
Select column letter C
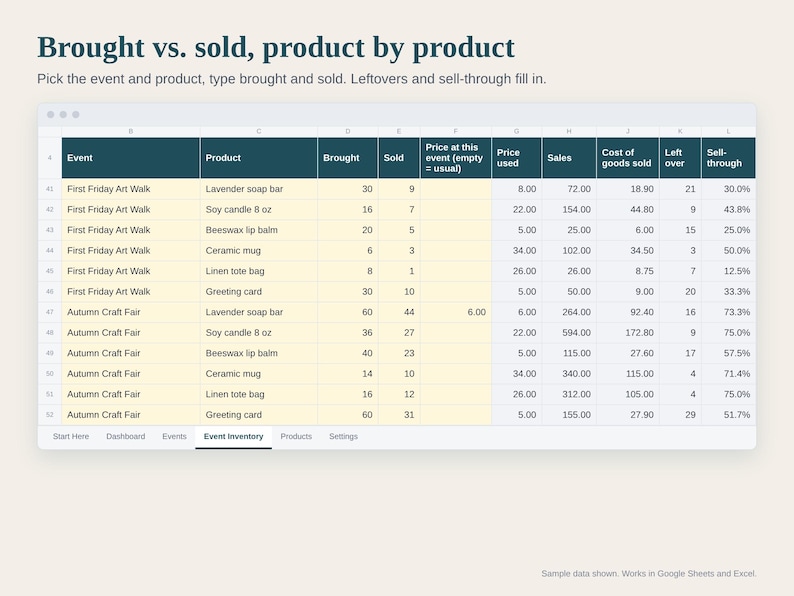(x=259, y=132)
